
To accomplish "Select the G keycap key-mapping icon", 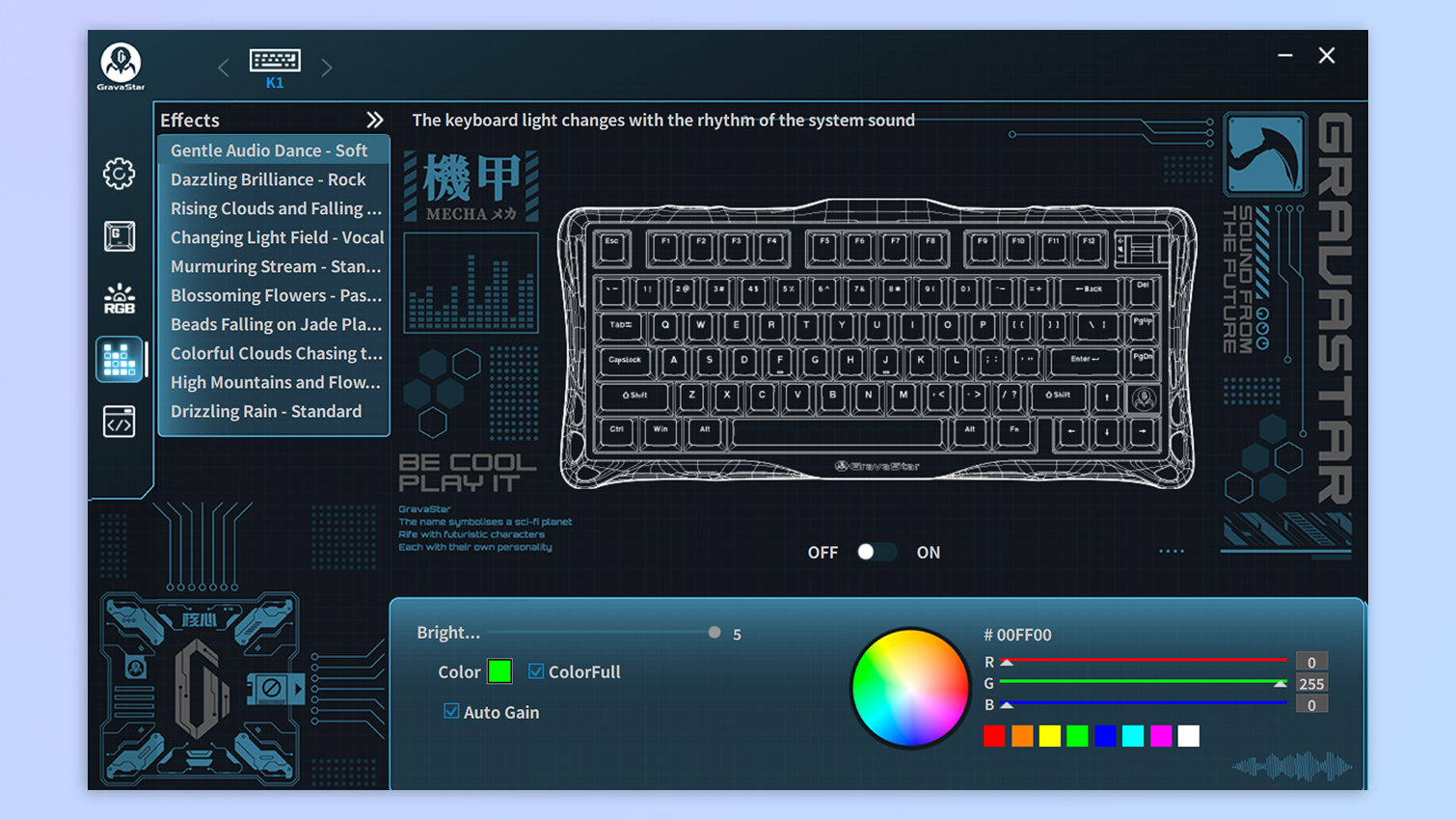I will (119, 234).
